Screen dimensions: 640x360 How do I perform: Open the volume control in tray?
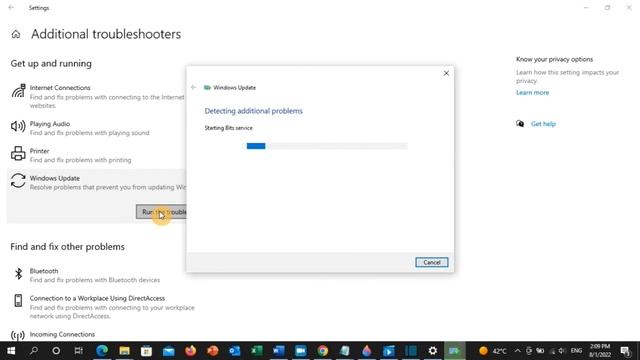point(562,351)
